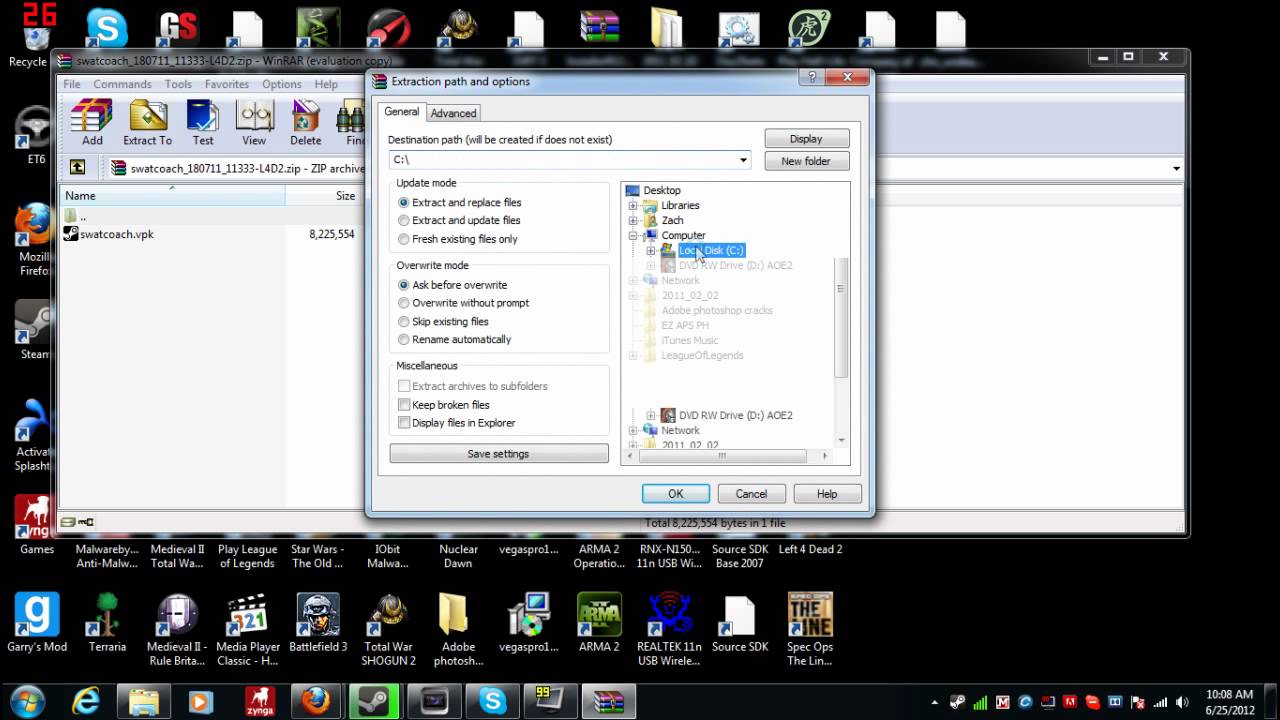The image size is (1280, 720).
Task: Open Skype from the taskbar
Action: point(493,702)
